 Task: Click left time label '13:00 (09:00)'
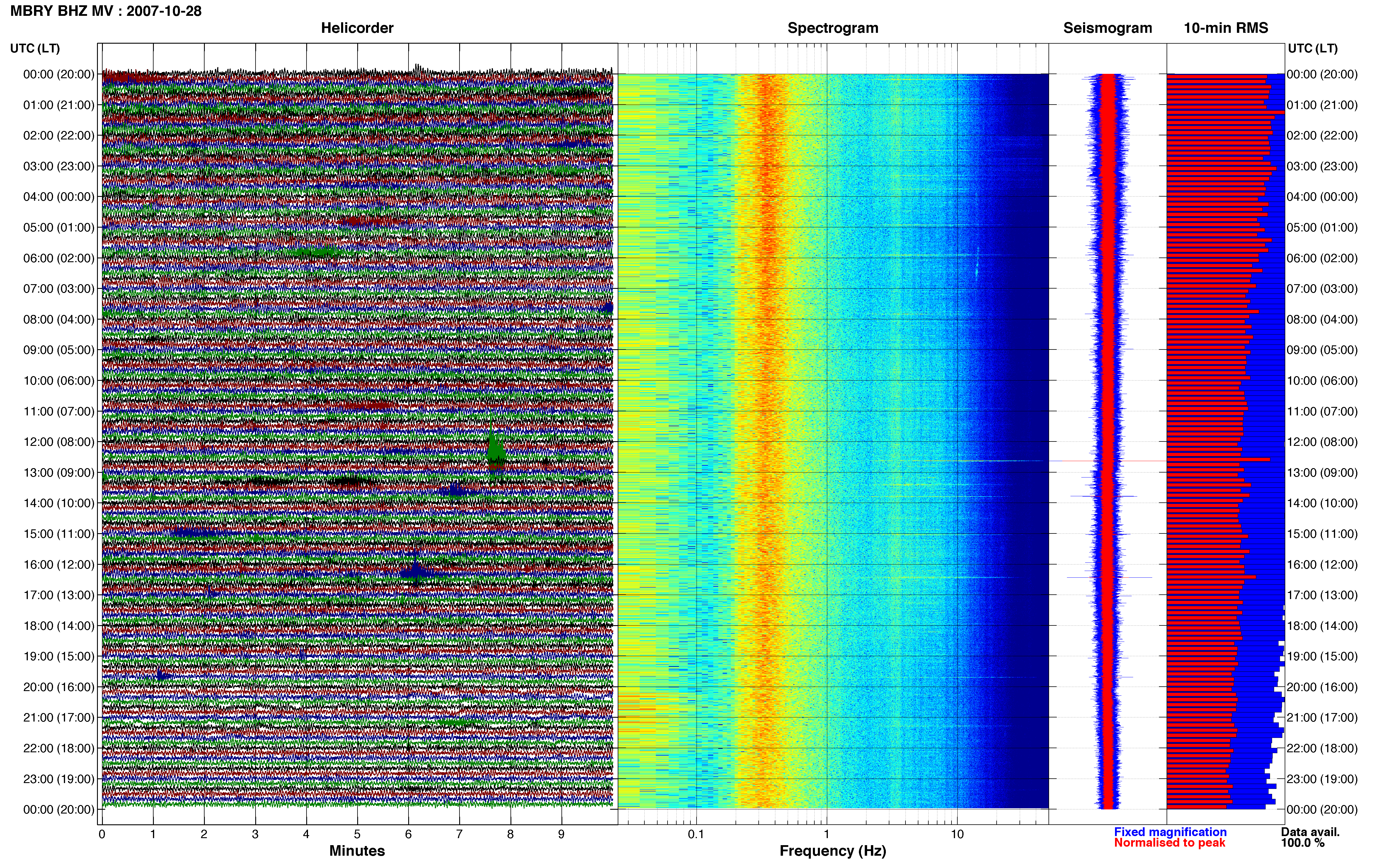click(x=59, y=473)
